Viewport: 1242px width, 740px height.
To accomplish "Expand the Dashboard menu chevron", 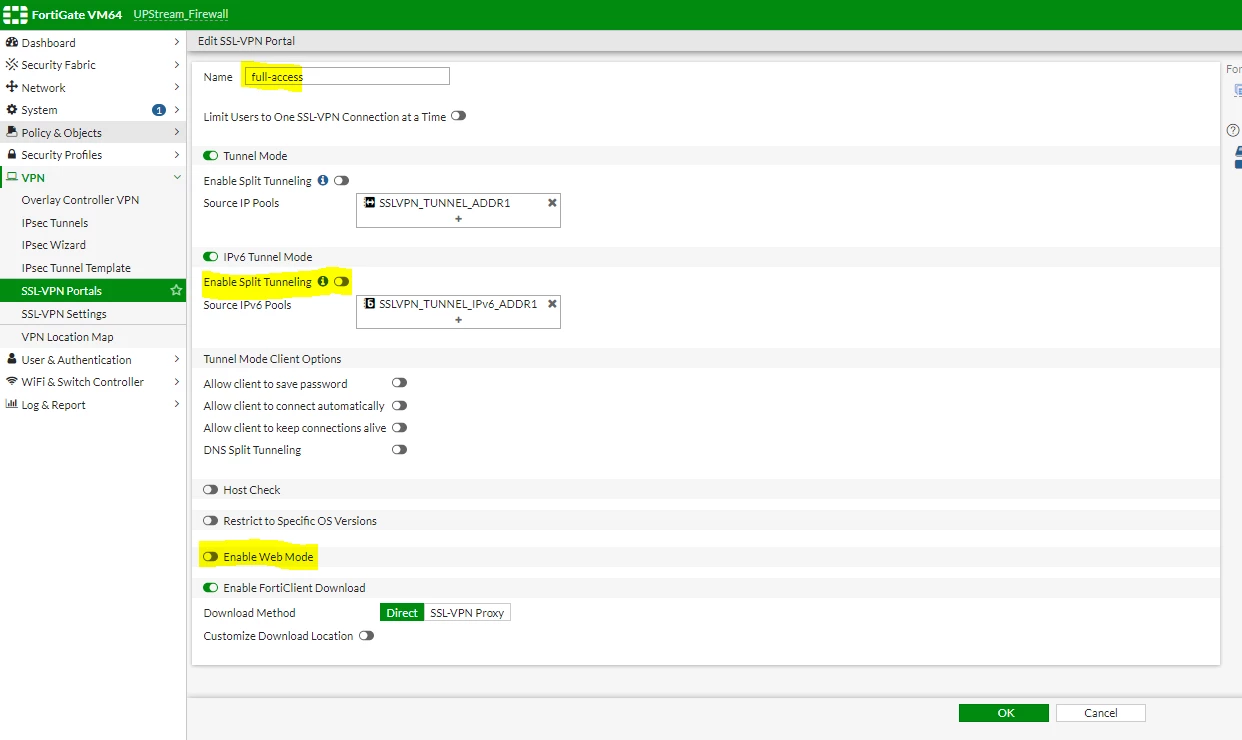I will [176, 42].
